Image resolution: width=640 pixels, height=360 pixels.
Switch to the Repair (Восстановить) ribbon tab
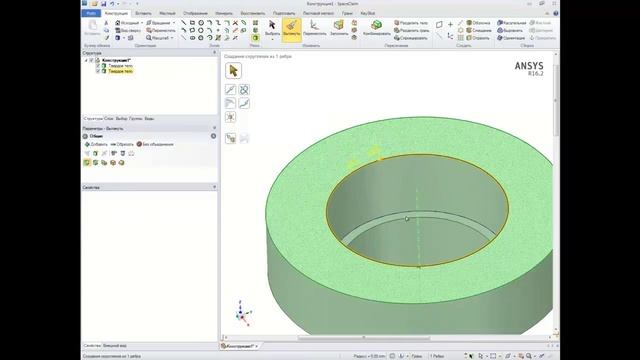253,13
